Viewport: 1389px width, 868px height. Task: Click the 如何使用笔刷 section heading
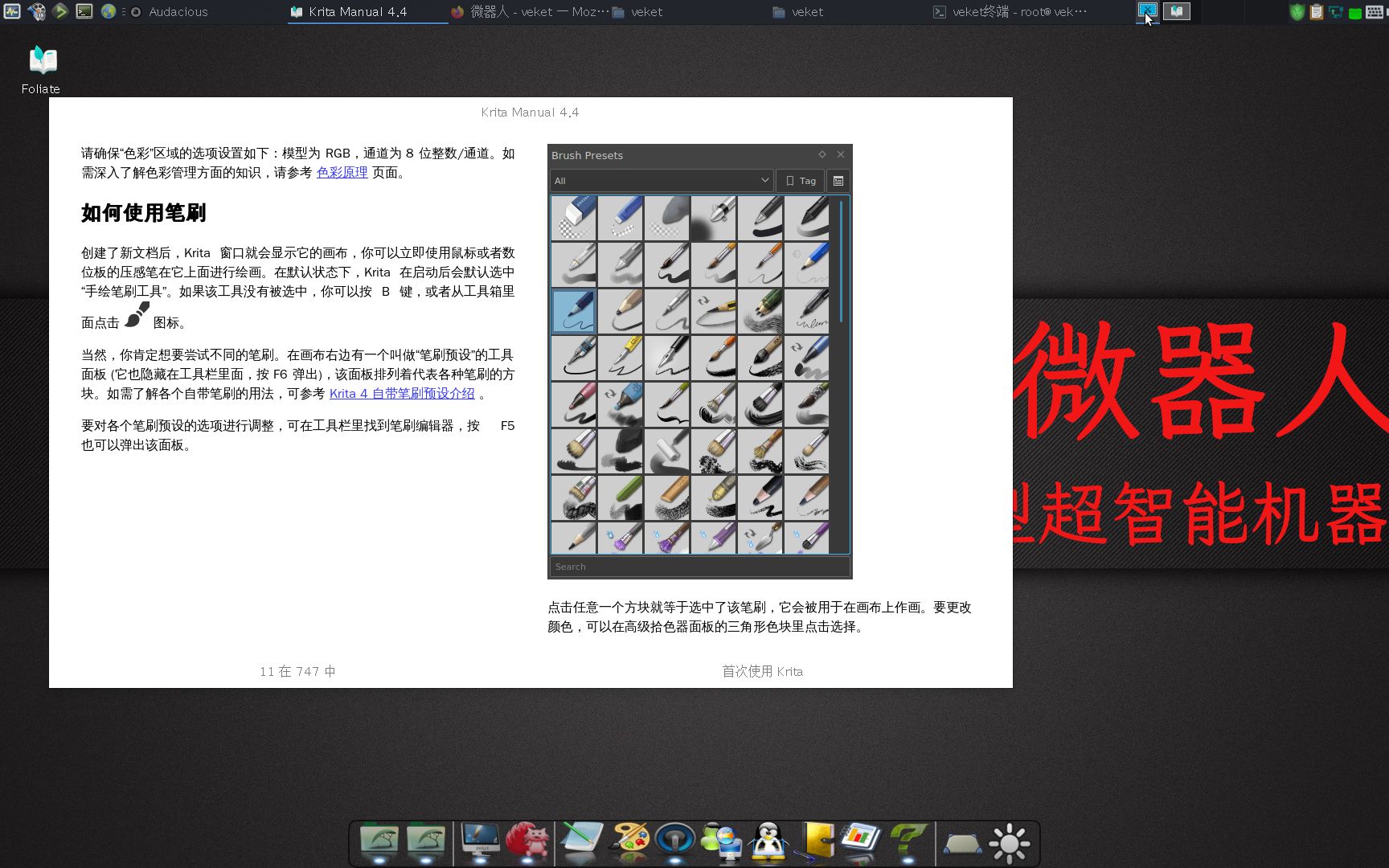[x=144, y=213]
